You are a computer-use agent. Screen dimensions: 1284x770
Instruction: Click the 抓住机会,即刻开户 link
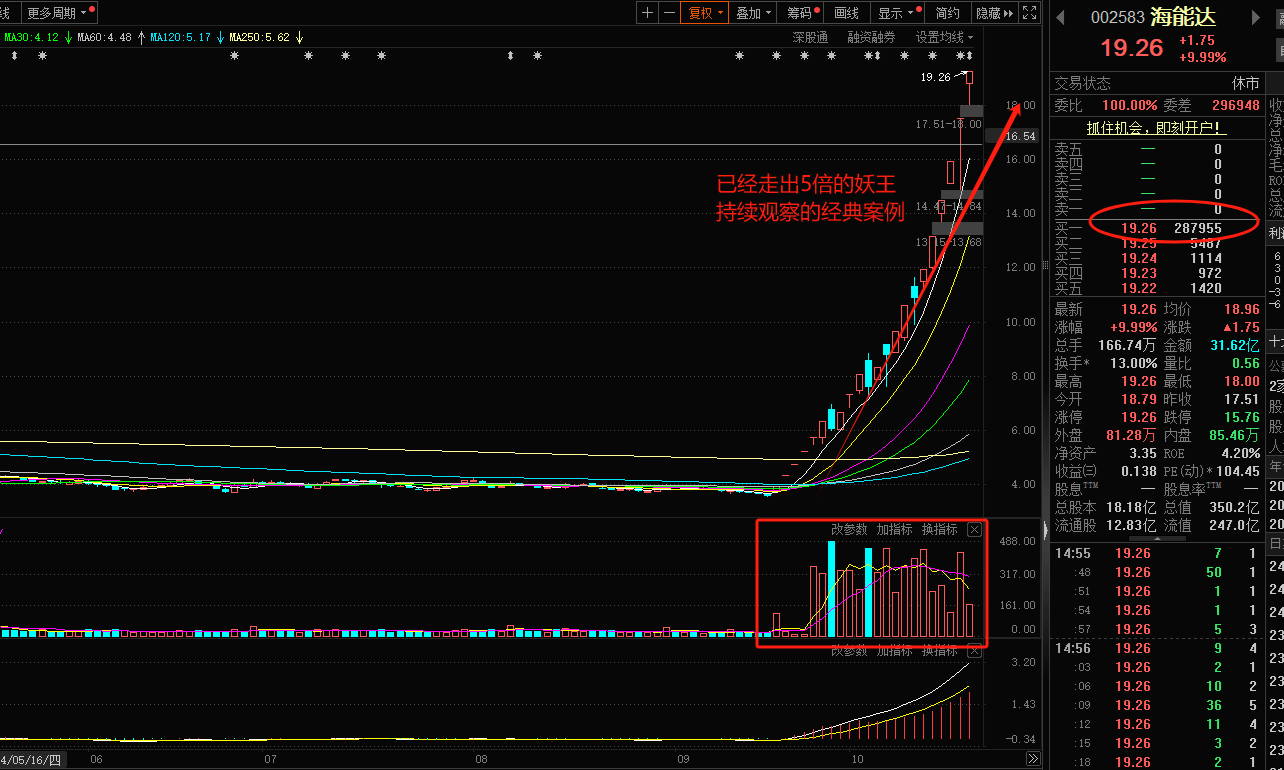[1156, 128]
